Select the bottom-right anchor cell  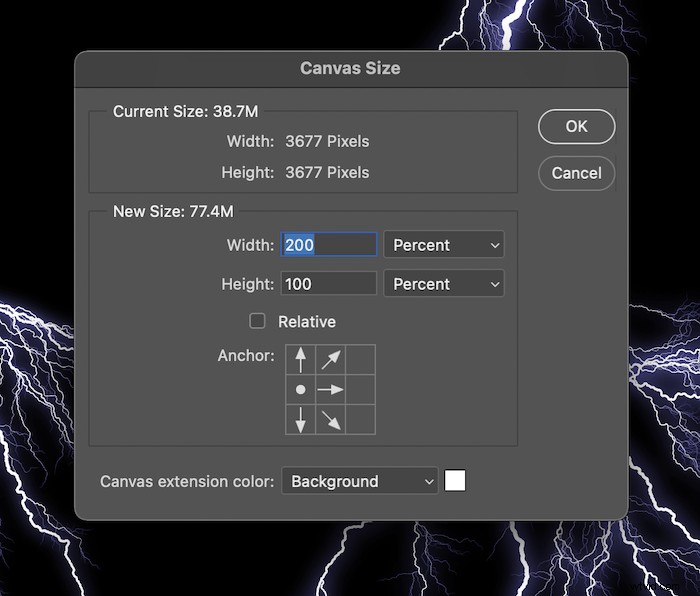pos(360,419)
